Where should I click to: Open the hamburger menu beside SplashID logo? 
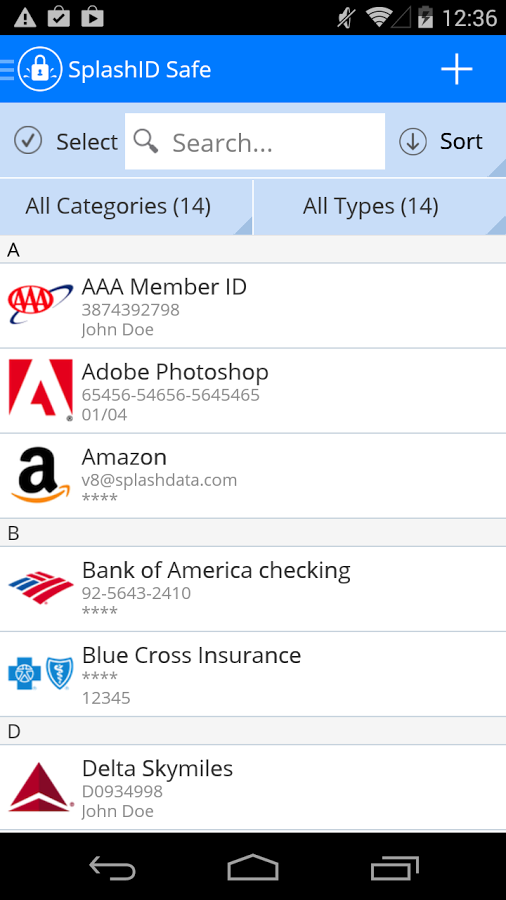pos(7,69)
